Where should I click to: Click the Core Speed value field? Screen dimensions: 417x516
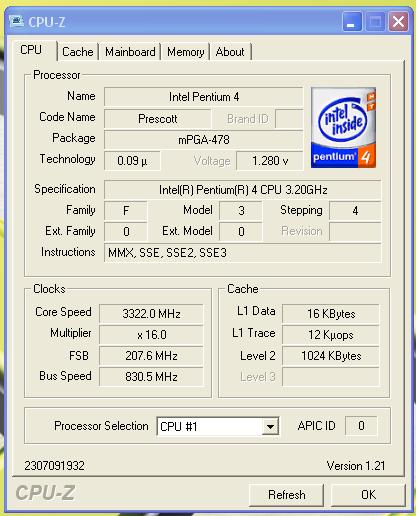151,314
